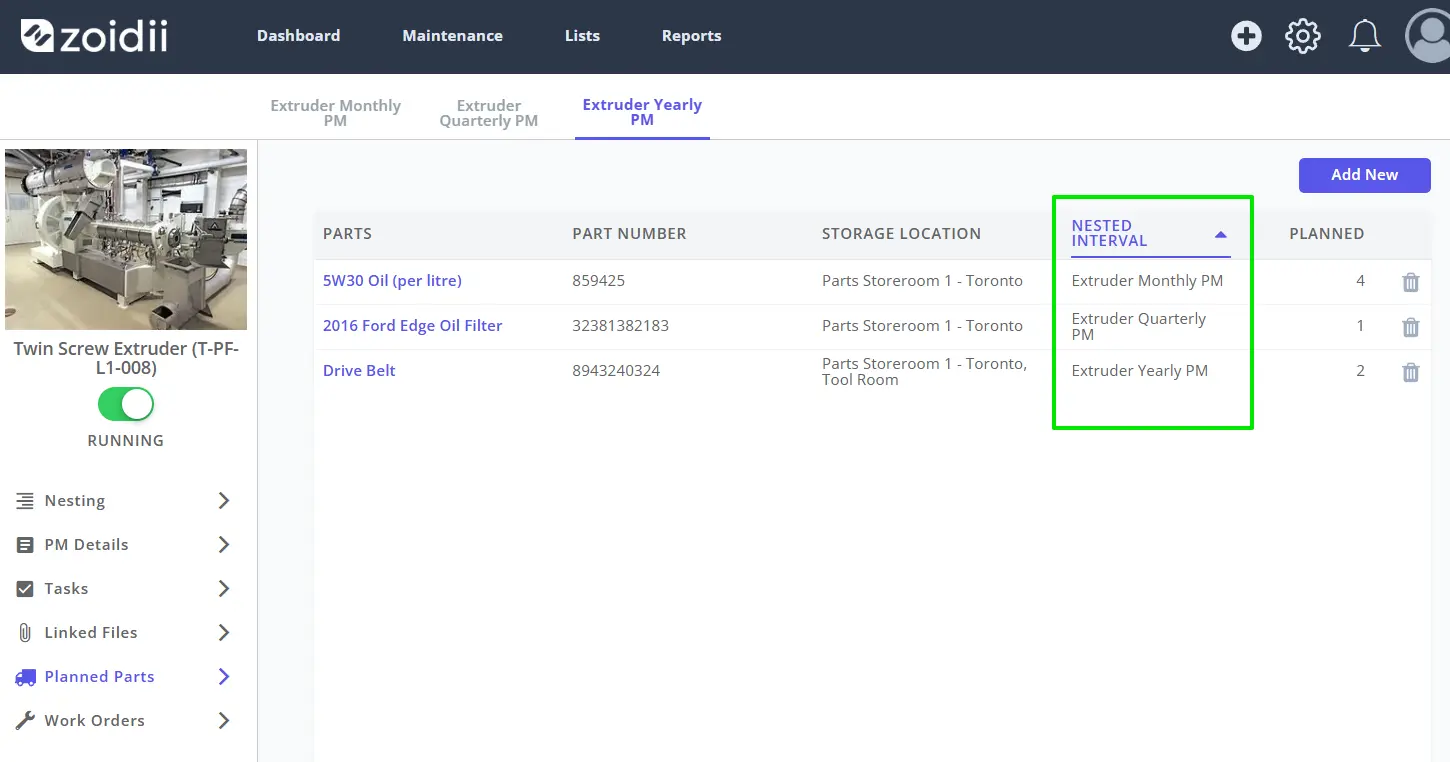Select Work Orders in the sidebar

pyautogui.click(x=95, y=721)
